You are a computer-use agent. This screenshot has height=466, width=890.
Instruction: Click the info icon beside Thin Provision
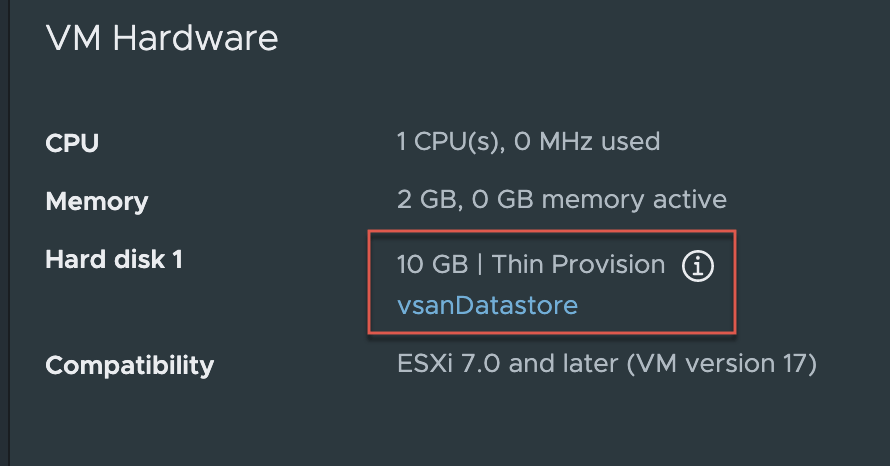698,266
